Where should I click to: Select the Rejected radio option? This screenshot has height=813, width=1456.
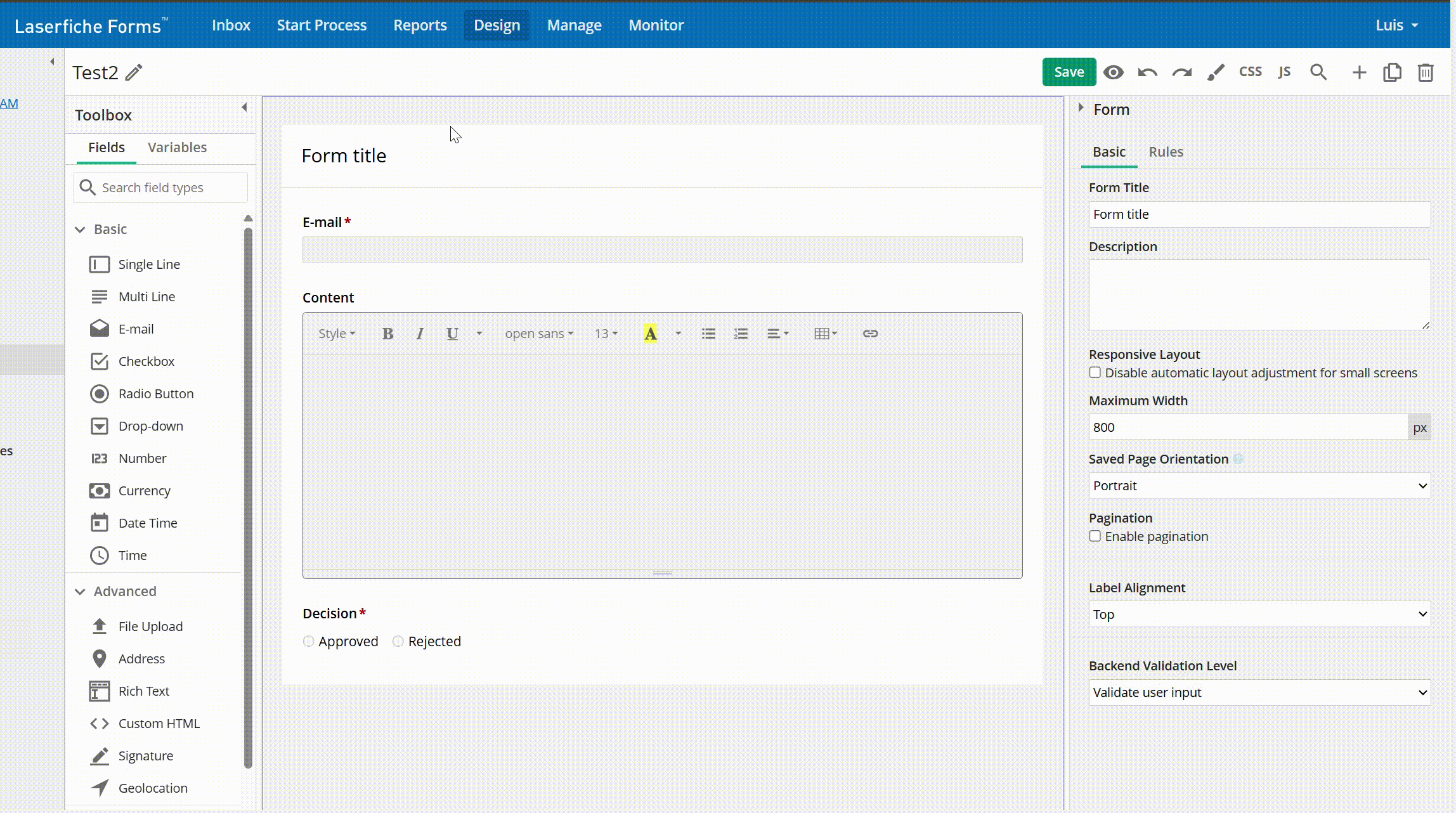tap(398, 642)
